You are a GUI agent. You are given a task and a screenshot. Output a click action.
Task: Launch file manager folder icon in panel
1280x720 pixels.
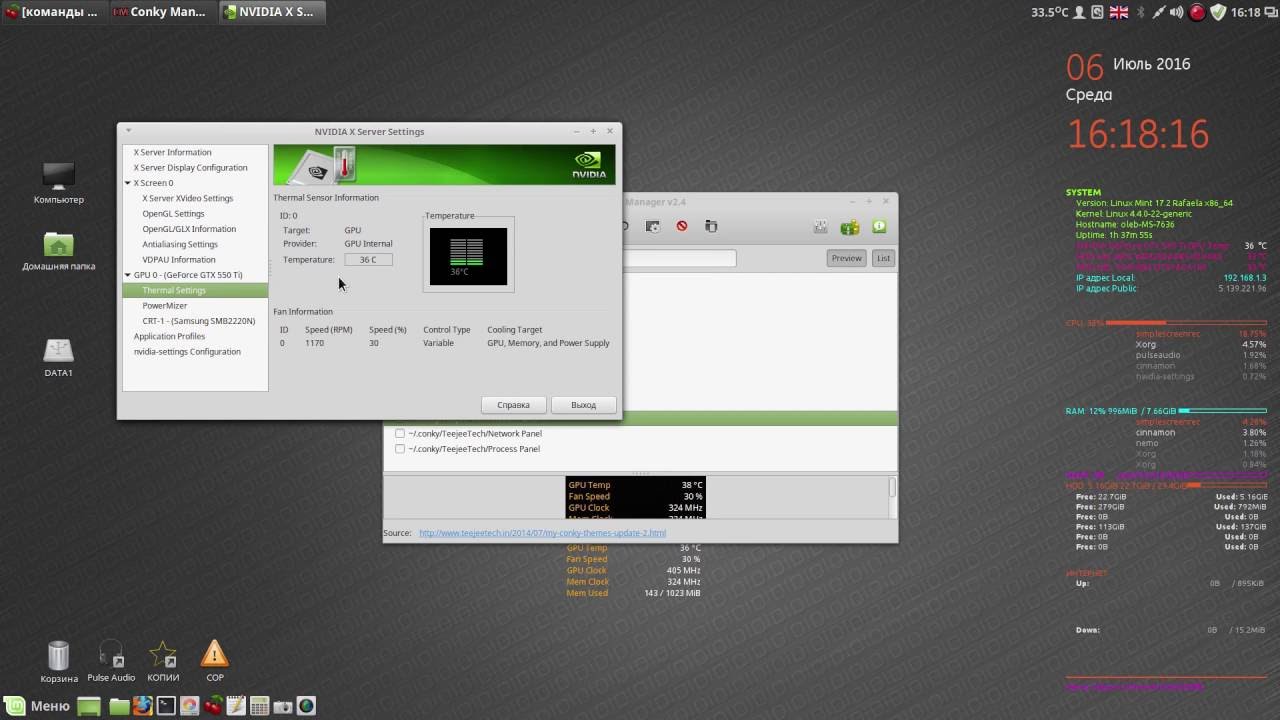pyautogui.click(x=119, y=706)
